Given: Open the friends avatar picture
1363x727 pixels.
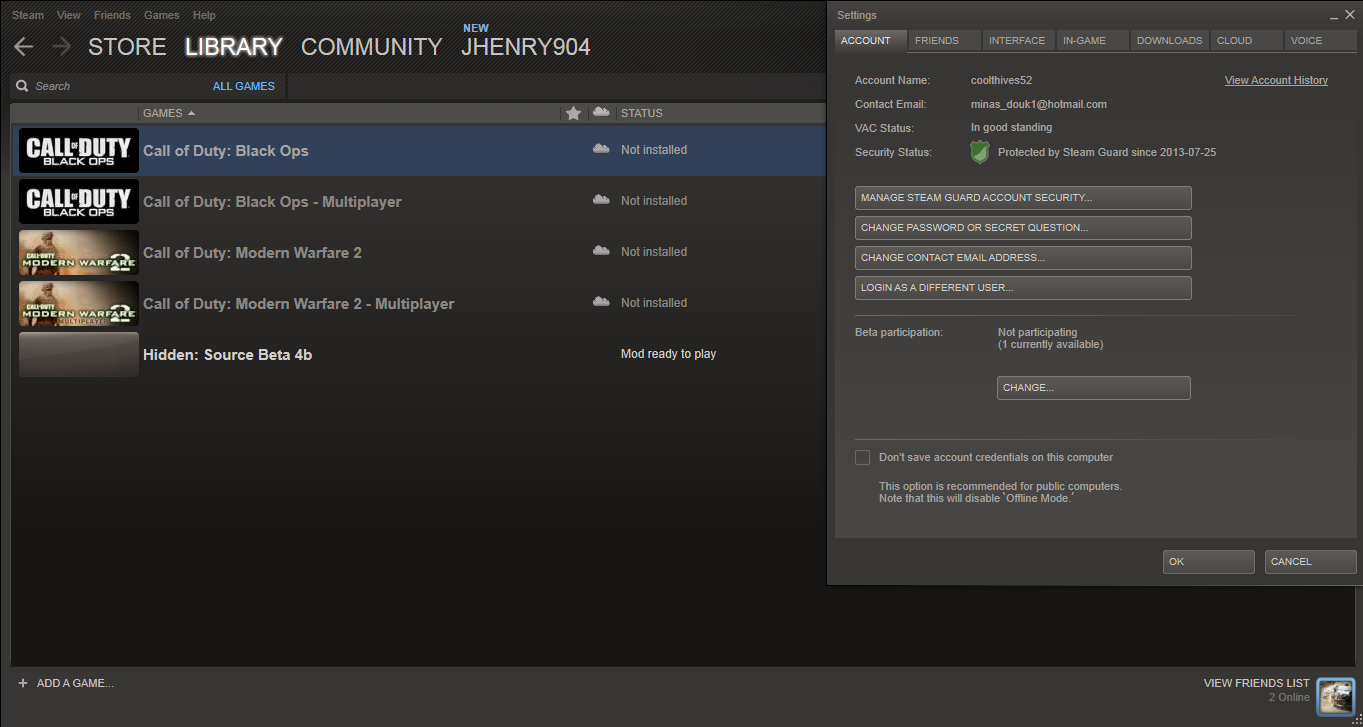Looking at the screenshot, I should point(1335,696).
